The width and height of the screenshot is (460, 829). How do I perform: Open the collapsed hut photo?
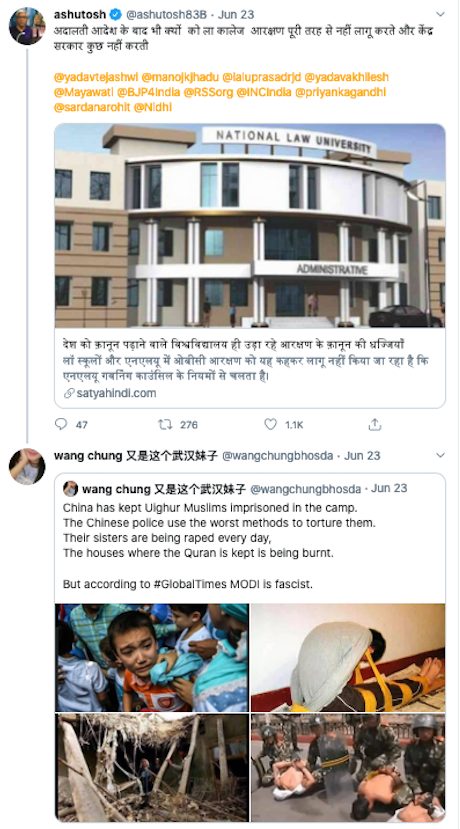click(152, 767)
